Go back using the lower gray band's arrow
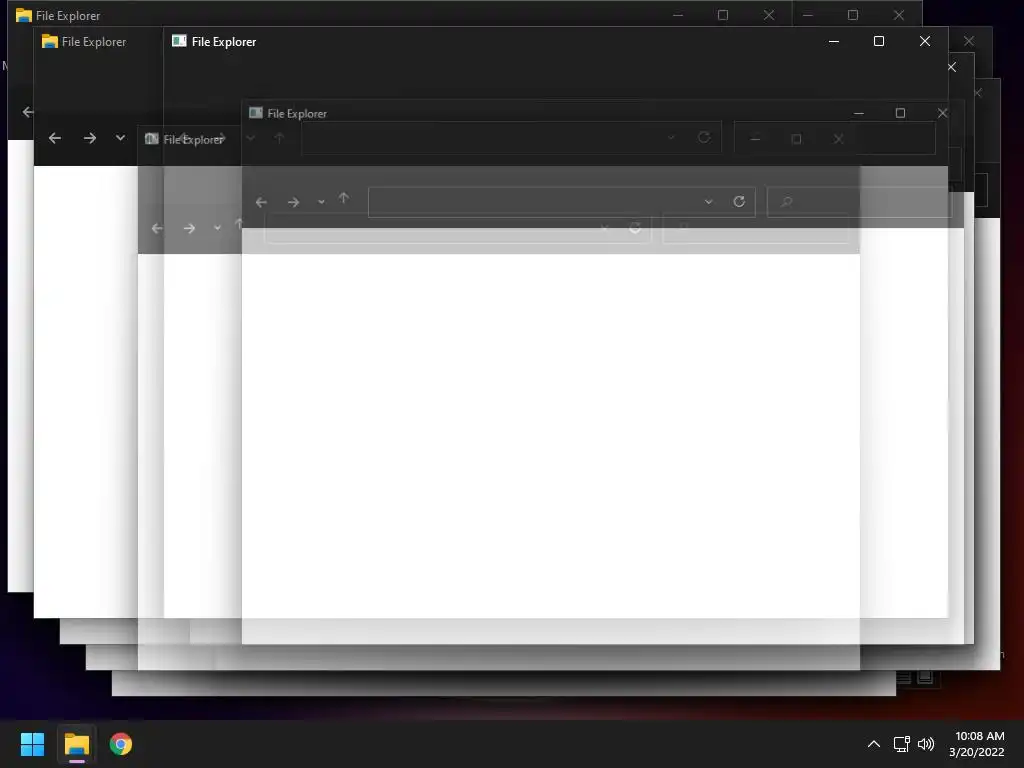This screenshot has height=768, width=1024. 157,228
